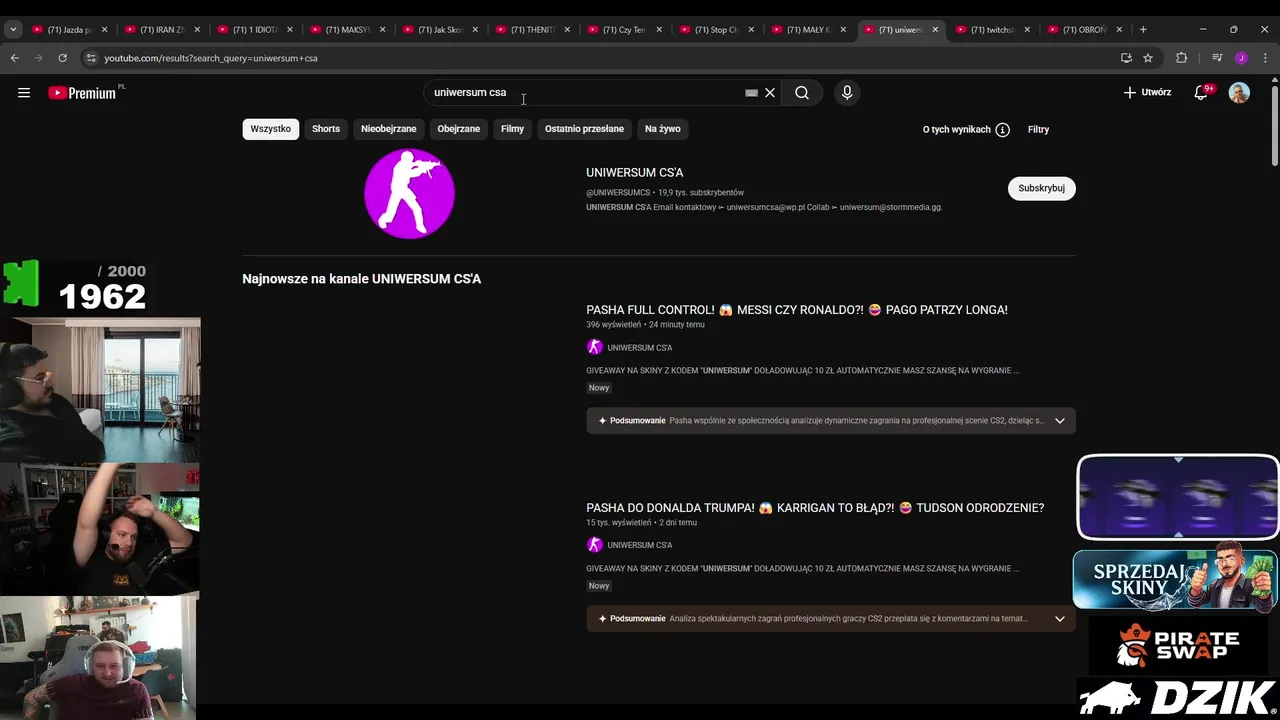Reload the page

tap(62, 58)
